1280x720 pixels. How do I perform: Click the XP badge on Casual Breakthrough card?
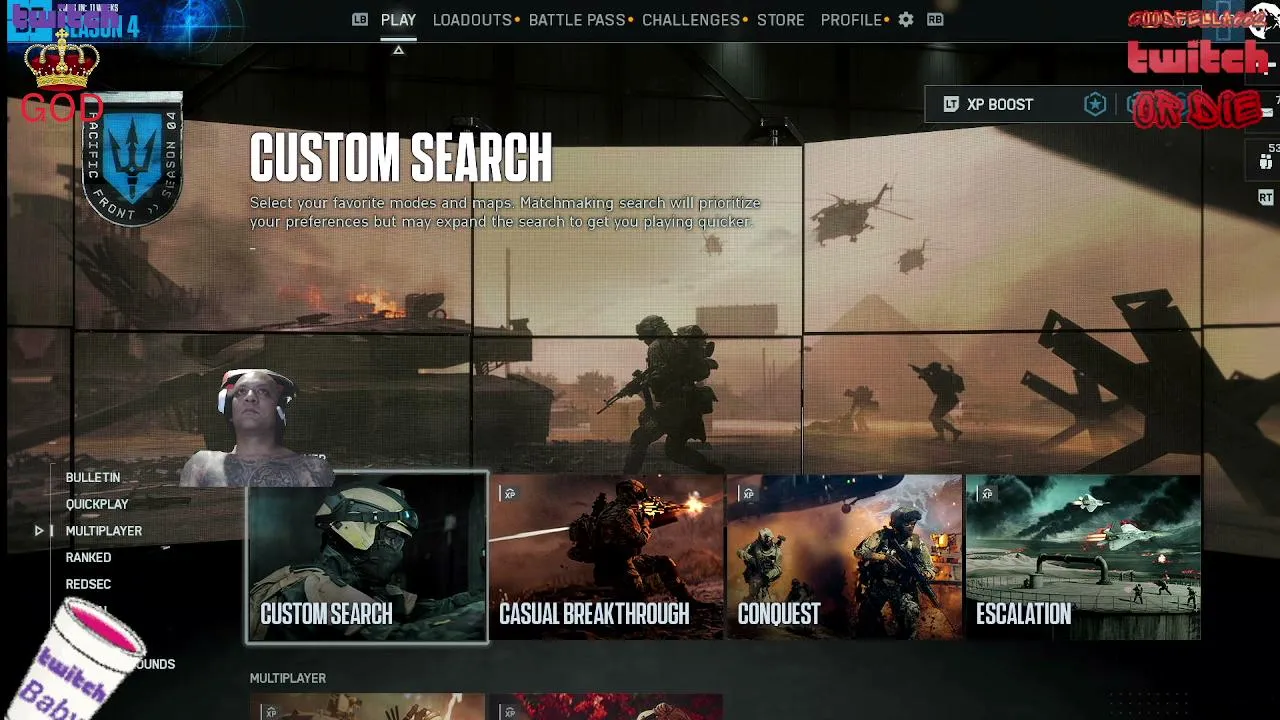tap(510, 494)
